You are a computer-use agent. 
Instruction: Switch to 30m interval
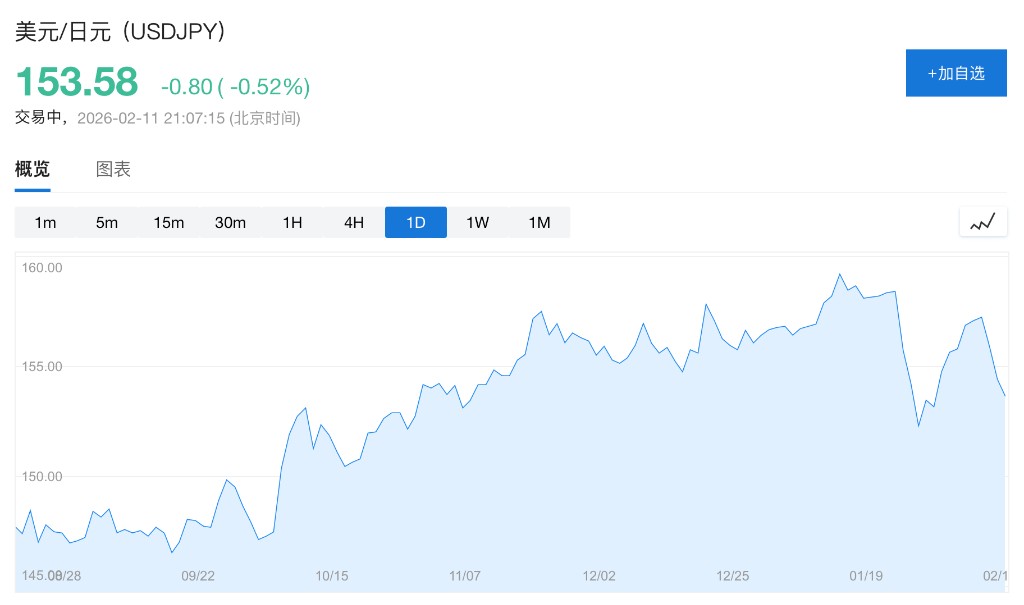230,222
